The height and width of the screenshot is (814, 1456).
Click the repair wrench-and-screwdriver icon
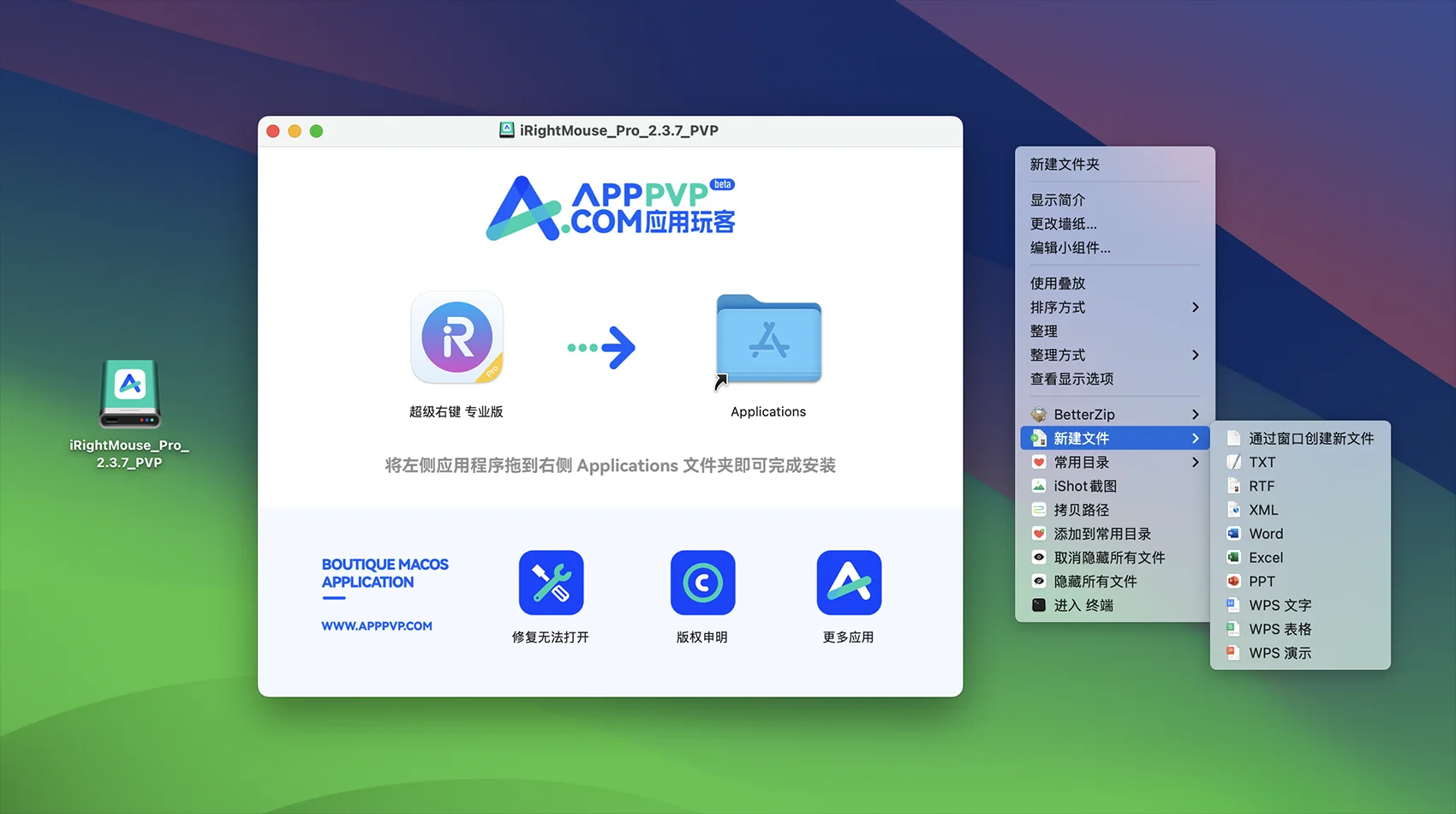coord(552,583)
